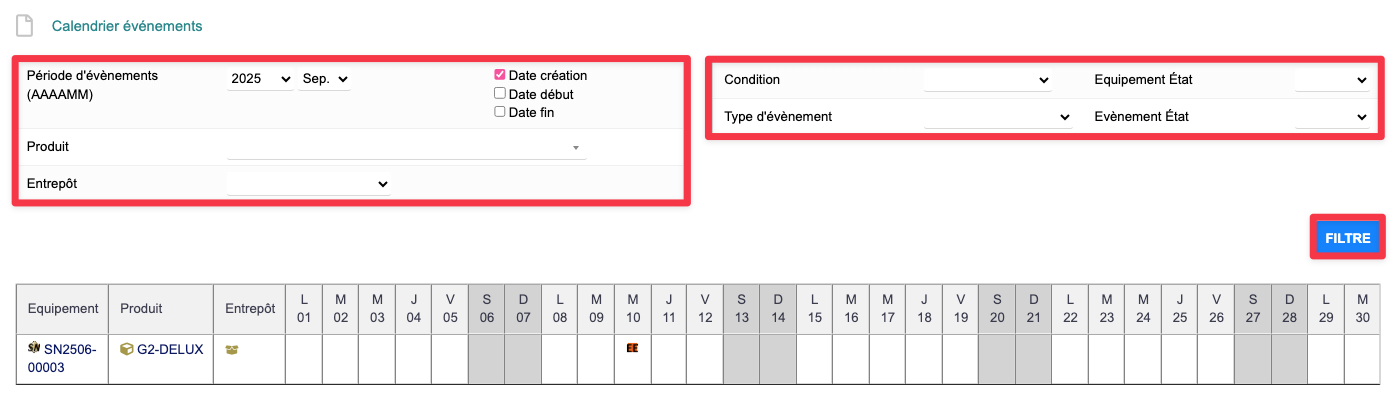
Task: Open the event icon on day 10
Action: 632,348
